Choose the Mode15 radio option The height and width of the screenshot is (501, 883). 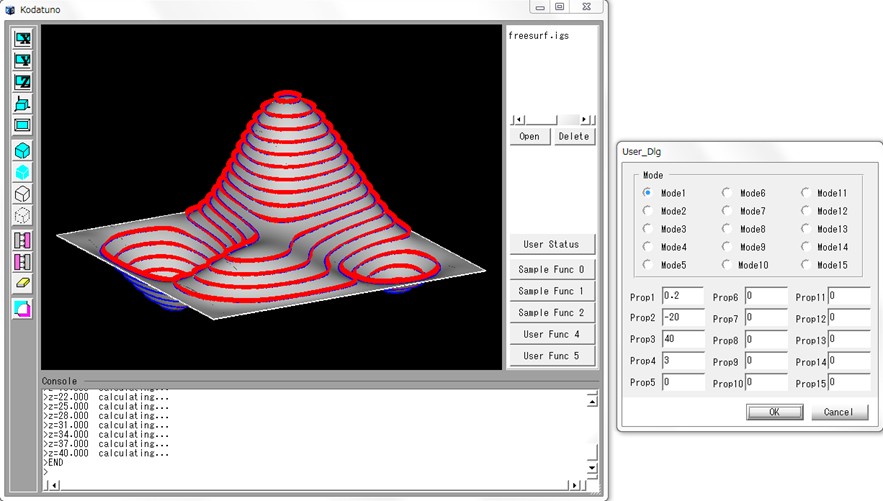click(805, 265)
